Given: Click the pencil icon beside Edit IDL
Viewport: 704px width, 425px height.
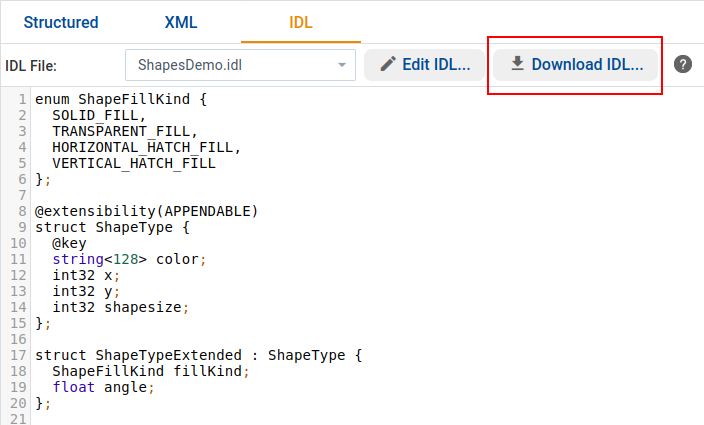Looking at the screenshot, I should coord(388,65).
